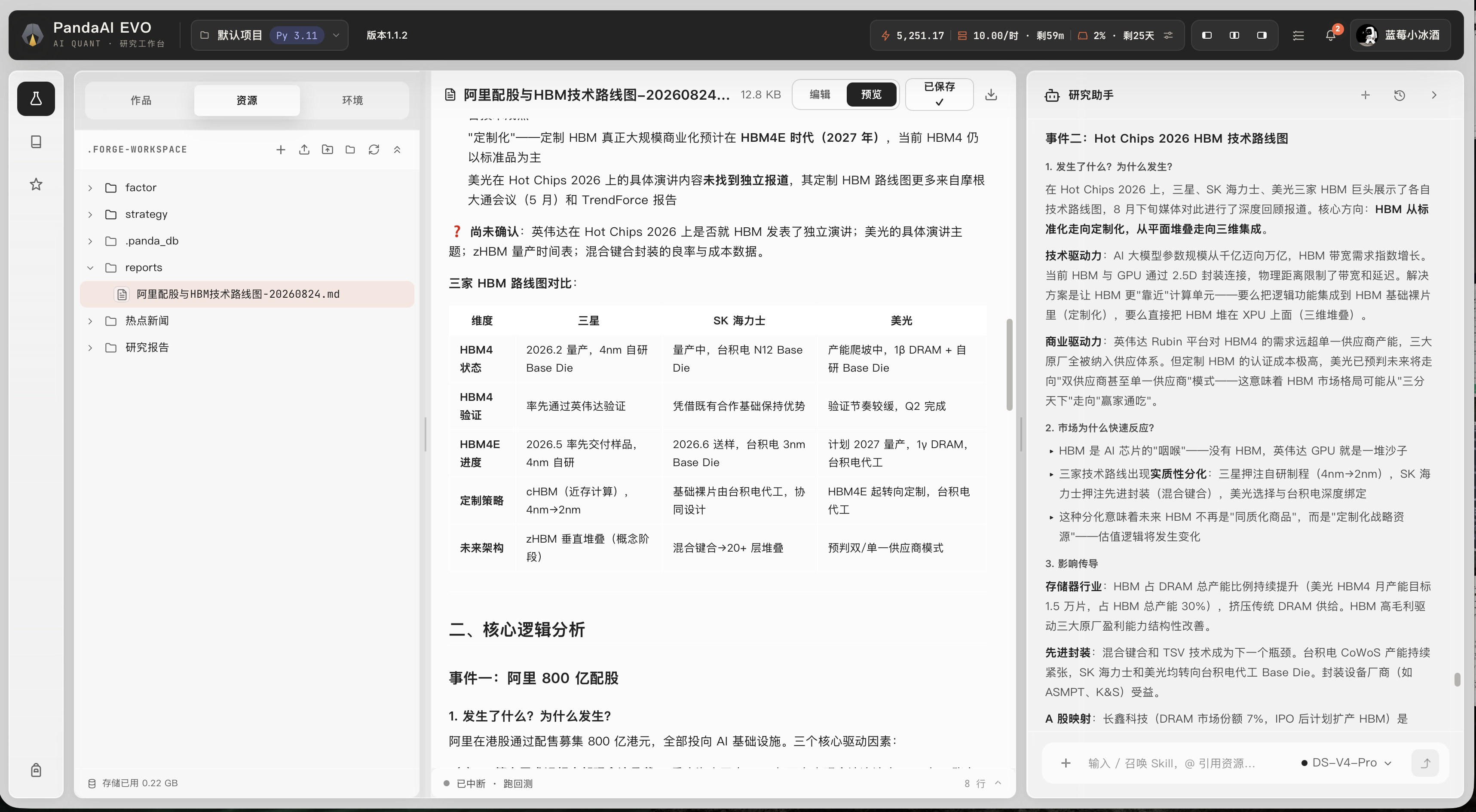This screenshot has width=1476, height=812.
Task: Switch to the 环境 tab
Action: (352, 100)
